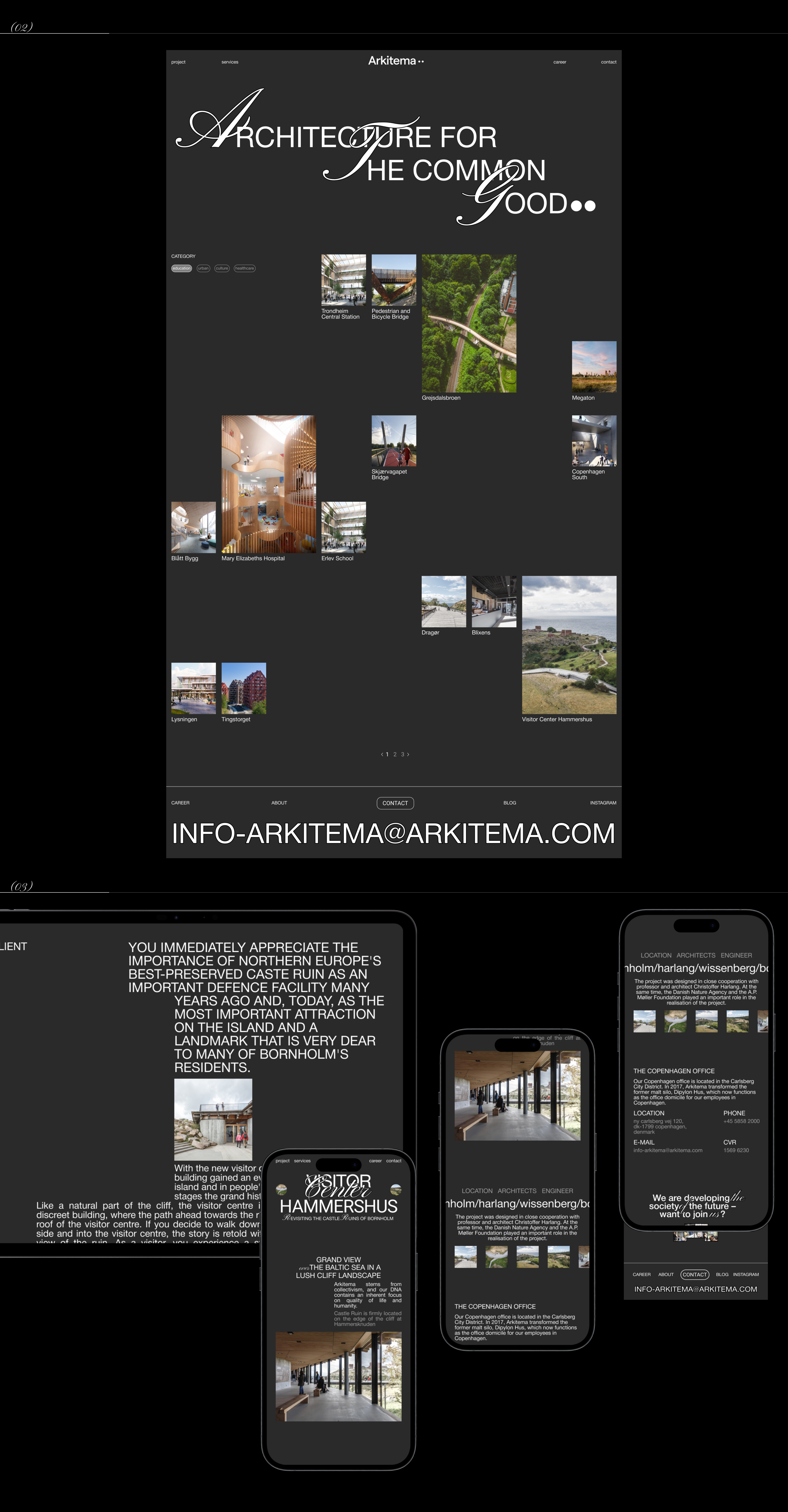Open the Grejsdalsbroen project thumbnail
The height and width of the screenshot is (1512, 788).
pos(469,323)
